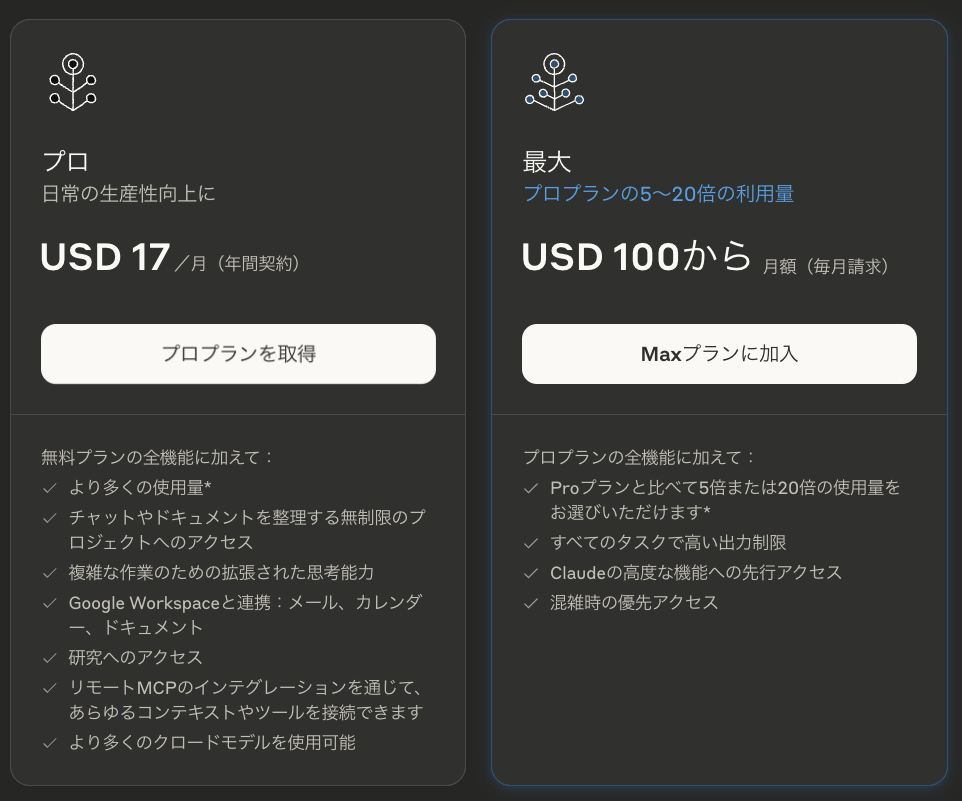The width and height of the screenshot is (962, 801).
Task: Click the プロプランを取得 button
Action: pos(238,354)
